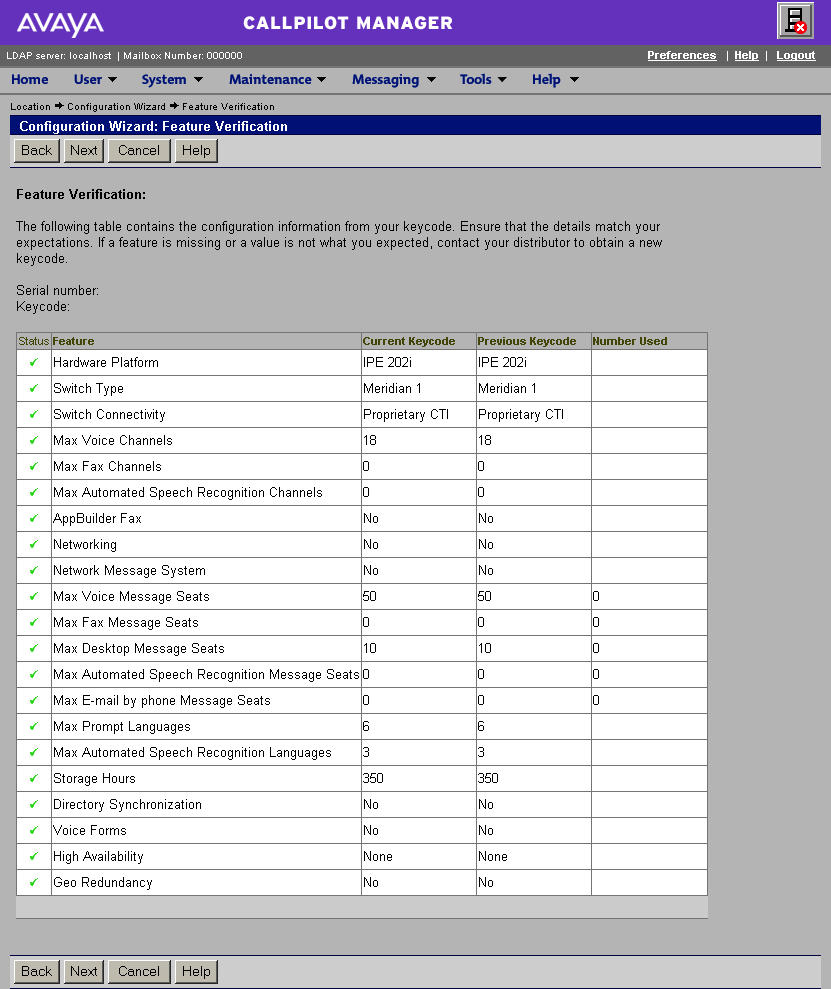Viewport: 831px width, 989px height.
Task: Click green checkmark for AppBuilder Fax row
Action: [x=33, y=518]
